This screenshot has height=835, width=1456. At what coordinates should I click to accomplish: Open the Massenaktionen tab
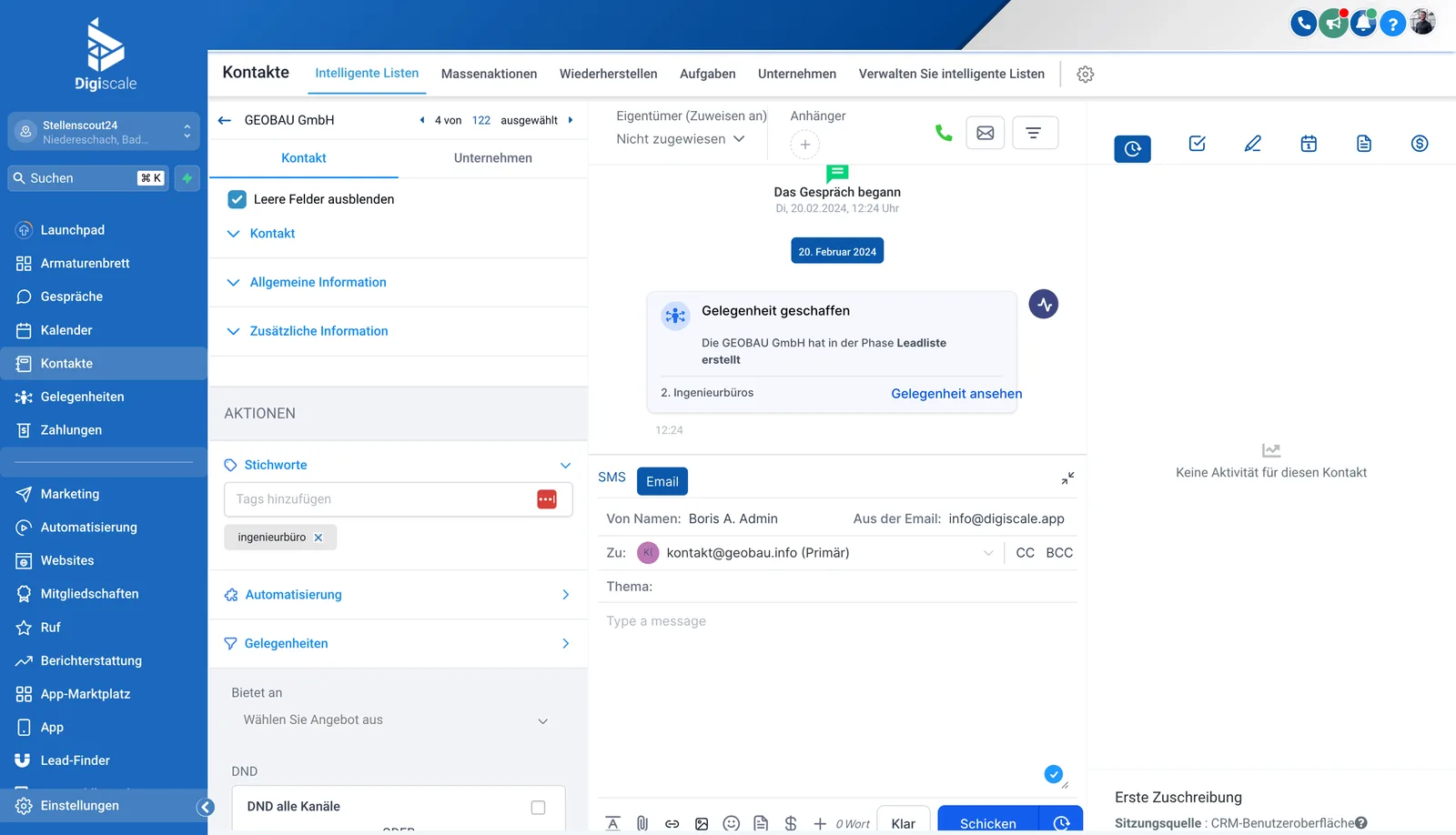pos(490,75)
